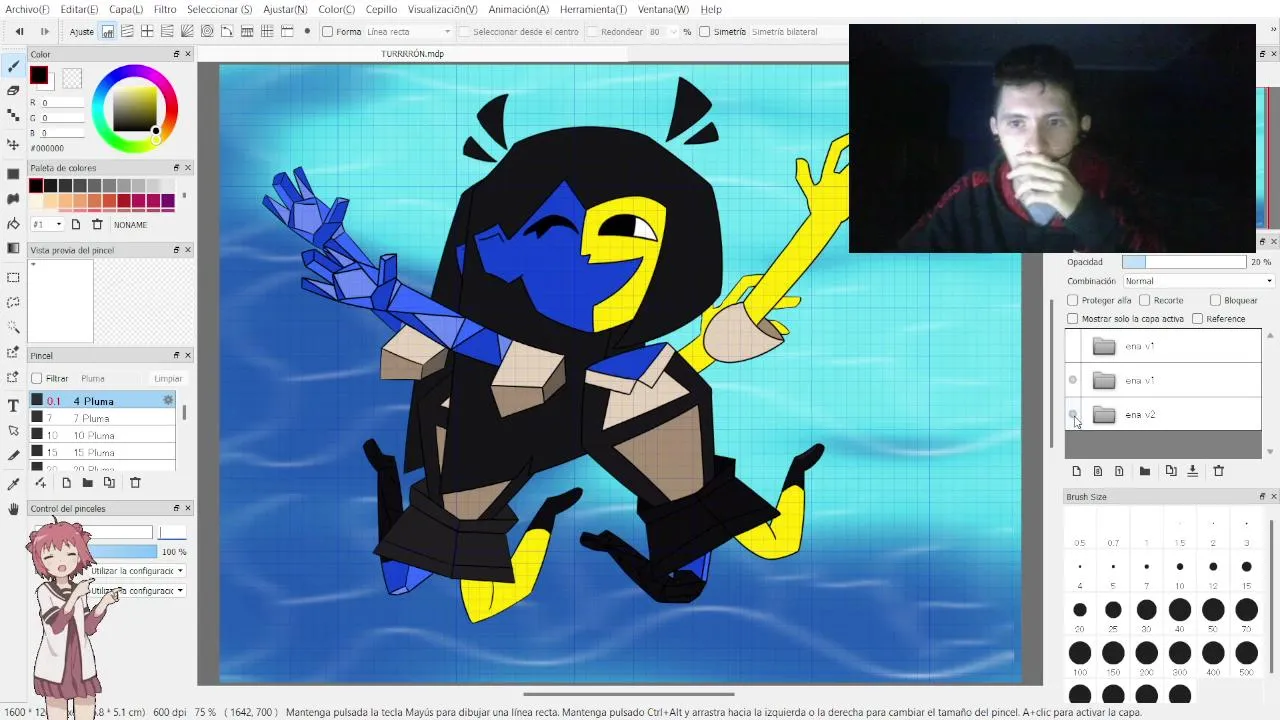Viewport: 1280px width, 720px height.
Task: Toggle visibility of the ena v2 layer
Action: [x=1073, y=414]
